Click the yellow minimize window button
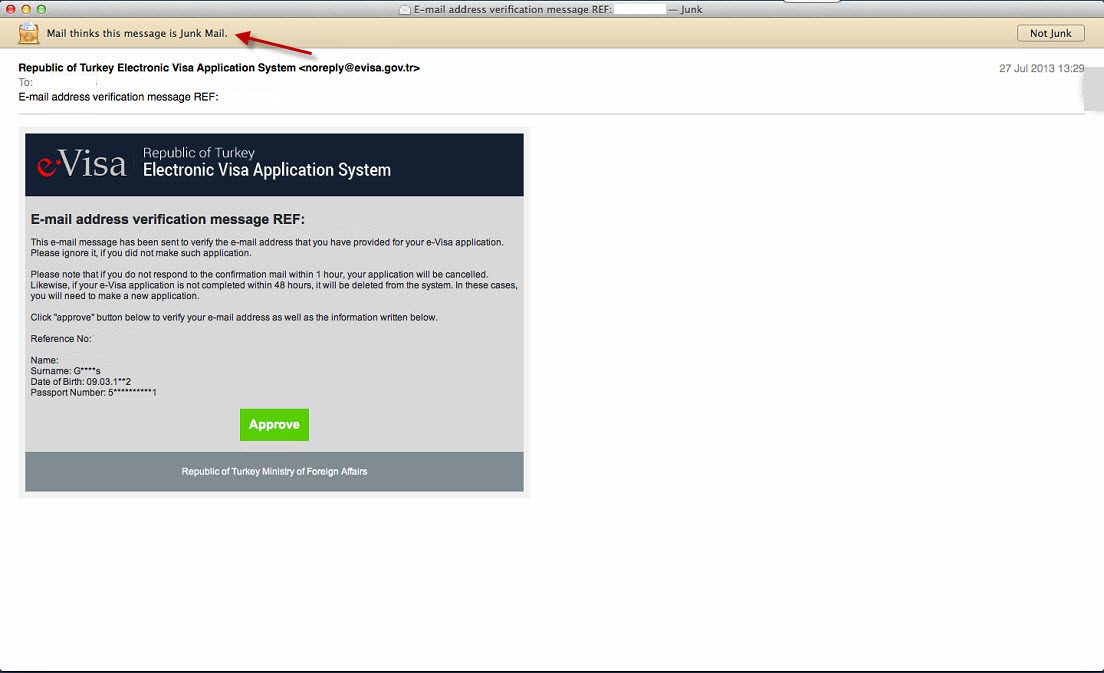 point(26,9)
